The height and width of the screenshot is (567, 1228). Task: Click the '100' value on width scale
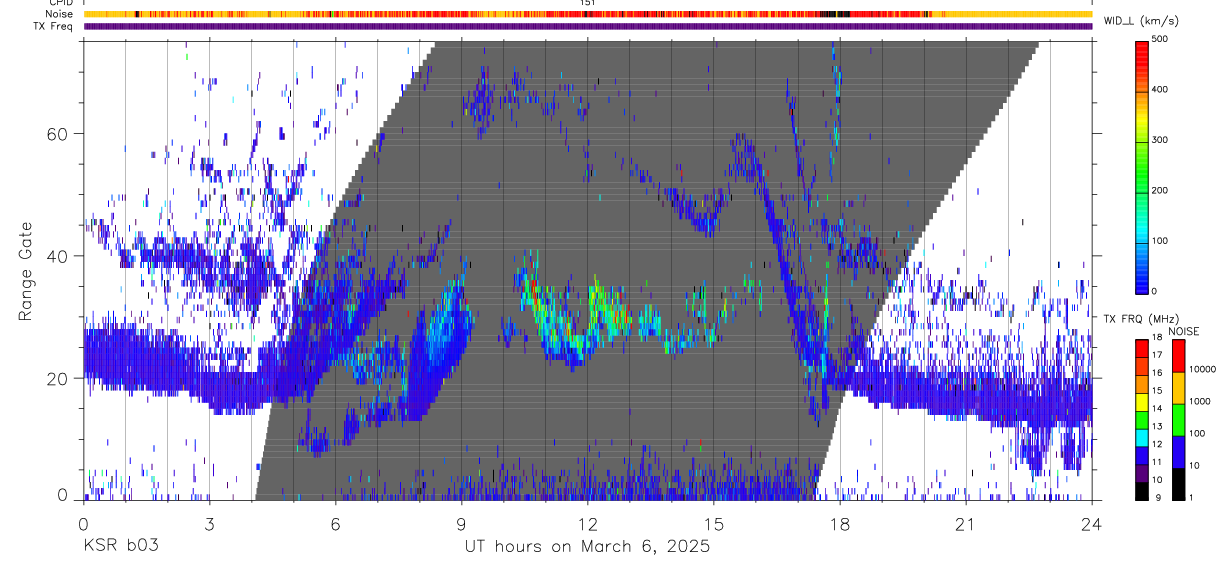pos(1160,241)
